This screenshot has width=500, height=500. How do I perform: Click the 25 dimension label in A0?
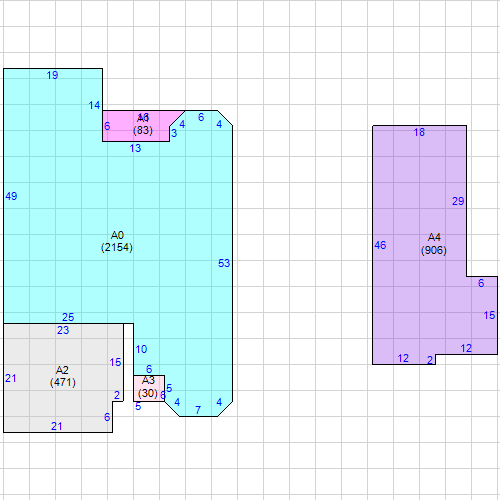pyautogui.click(x=68, y=317)
